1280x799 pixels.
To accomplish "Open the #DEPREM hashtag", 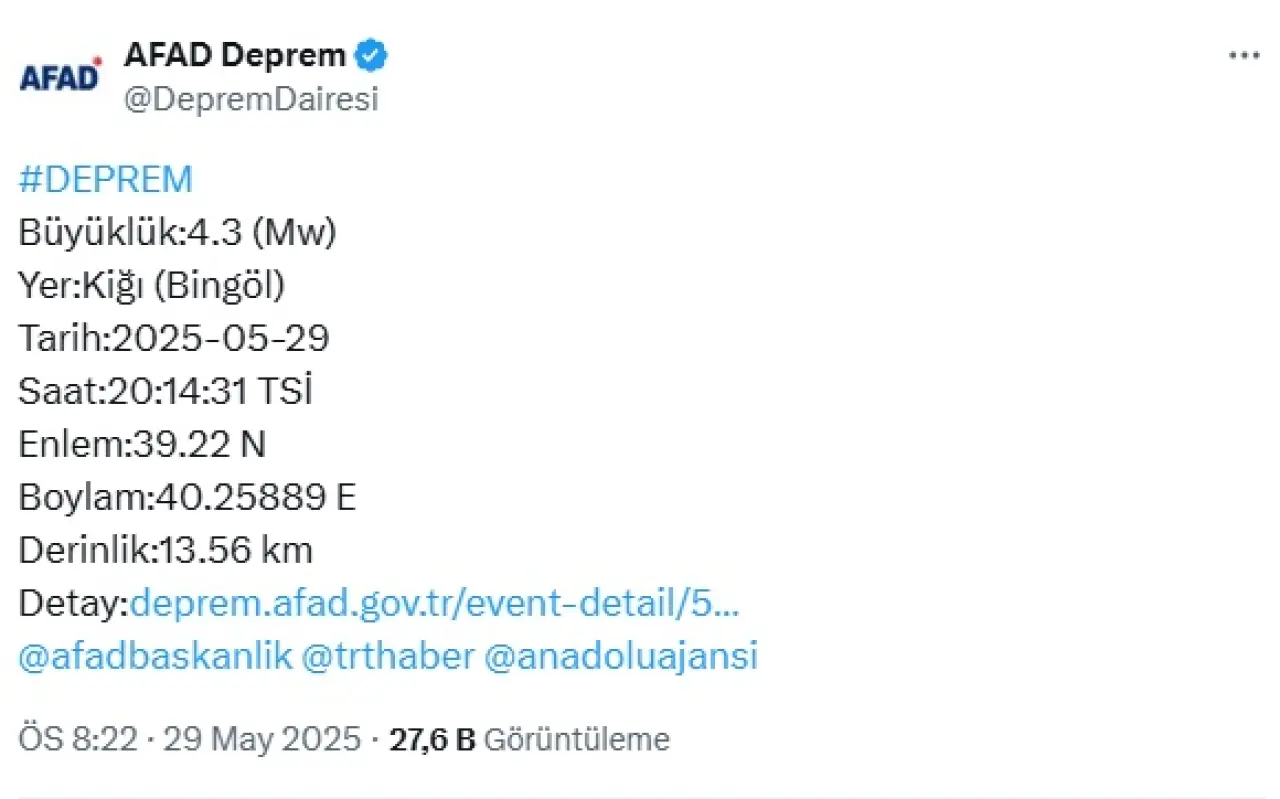I will click(106, 180).
